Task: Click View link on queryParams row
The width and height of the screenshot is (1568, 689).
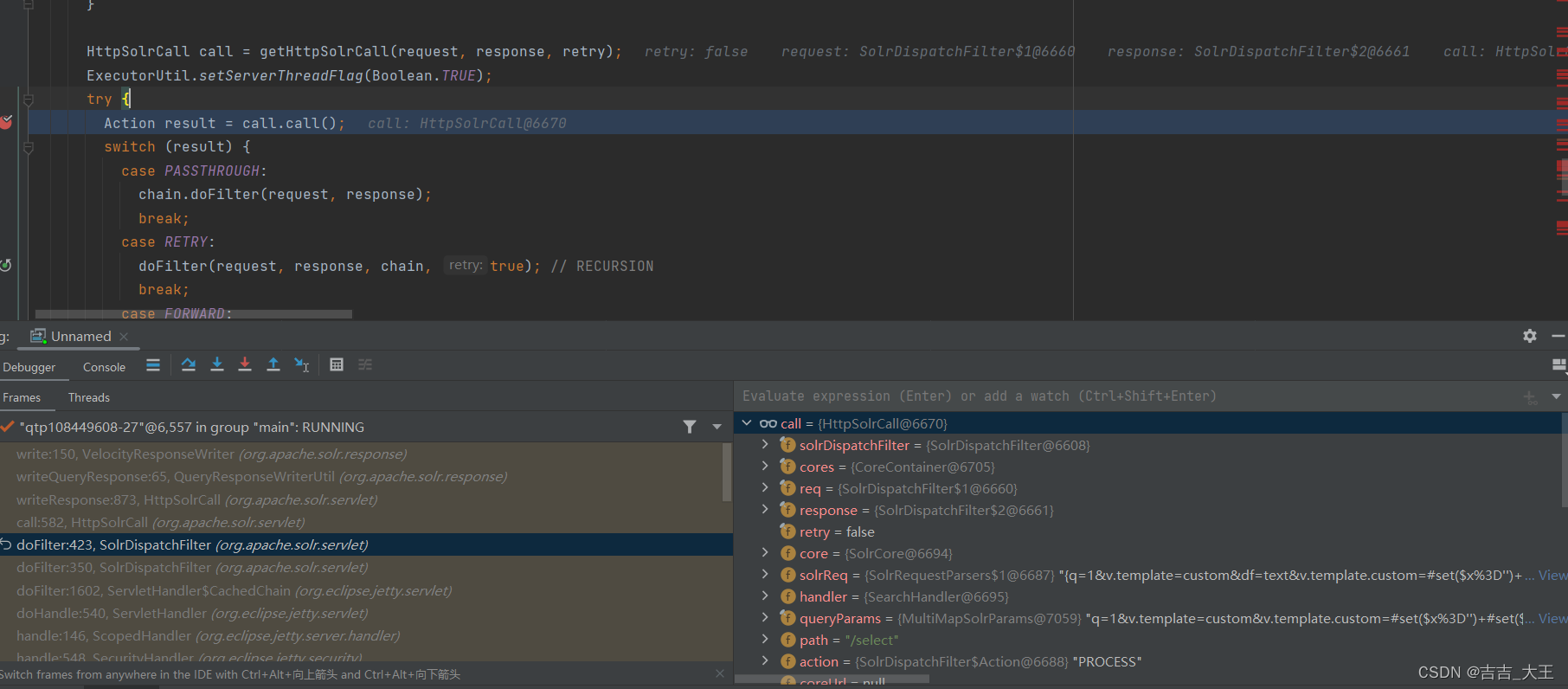Action: click(1552, 618)
